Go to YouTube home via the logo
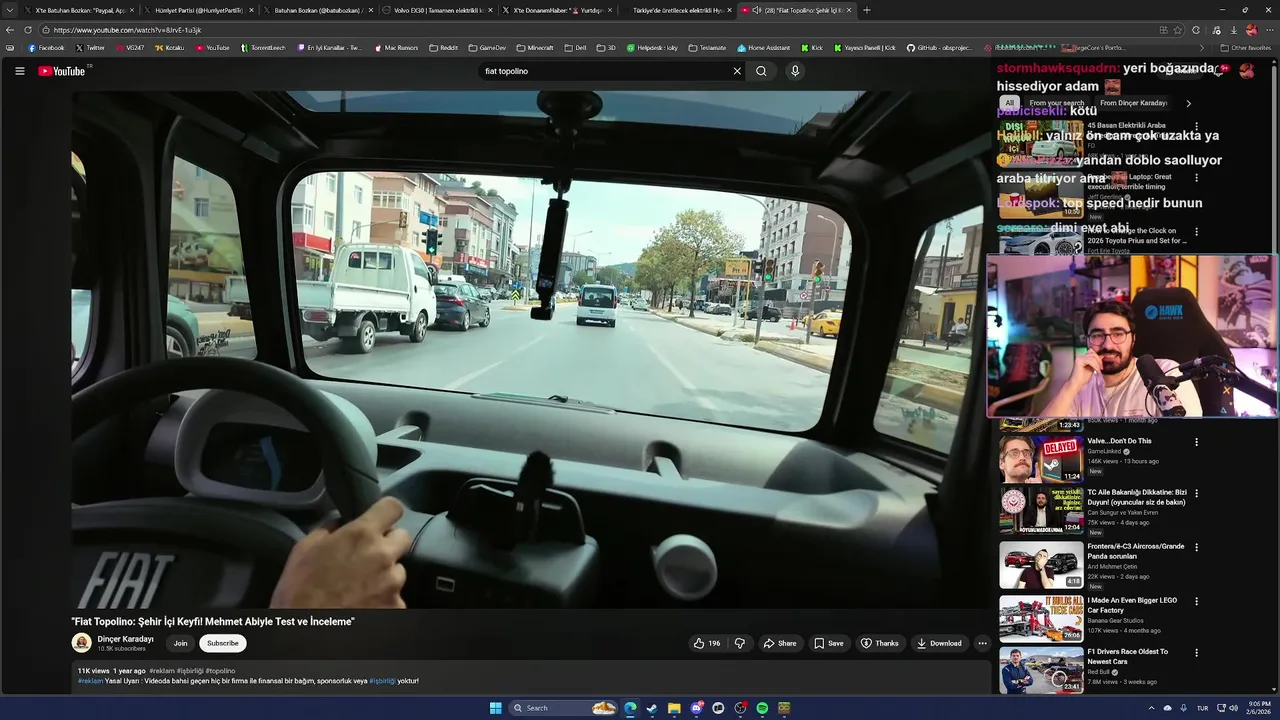The height and width of the screenshot is (720, 1280). 62,71
